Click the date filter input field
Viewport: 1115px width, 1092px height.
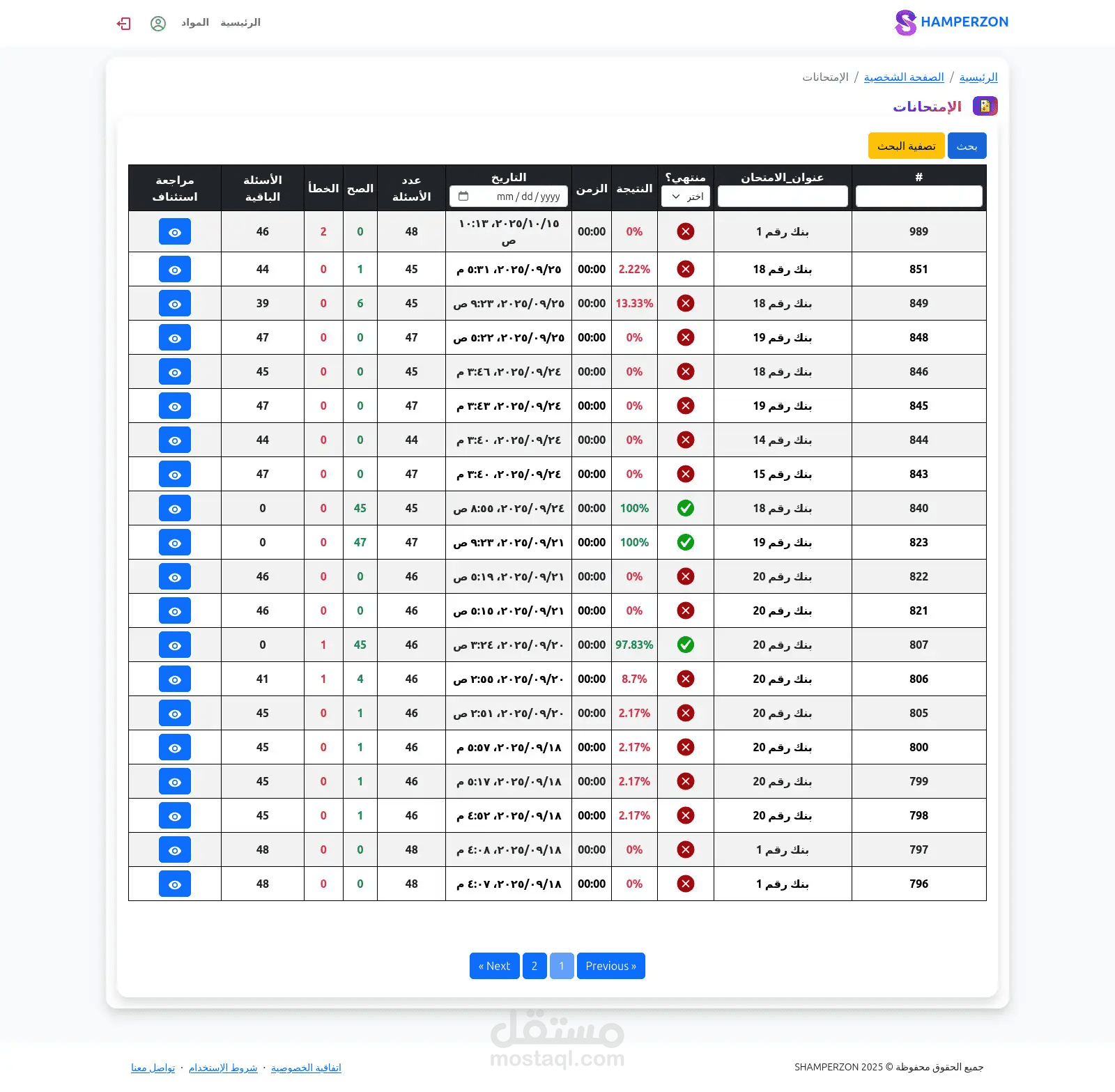click(x=509, y=197)
